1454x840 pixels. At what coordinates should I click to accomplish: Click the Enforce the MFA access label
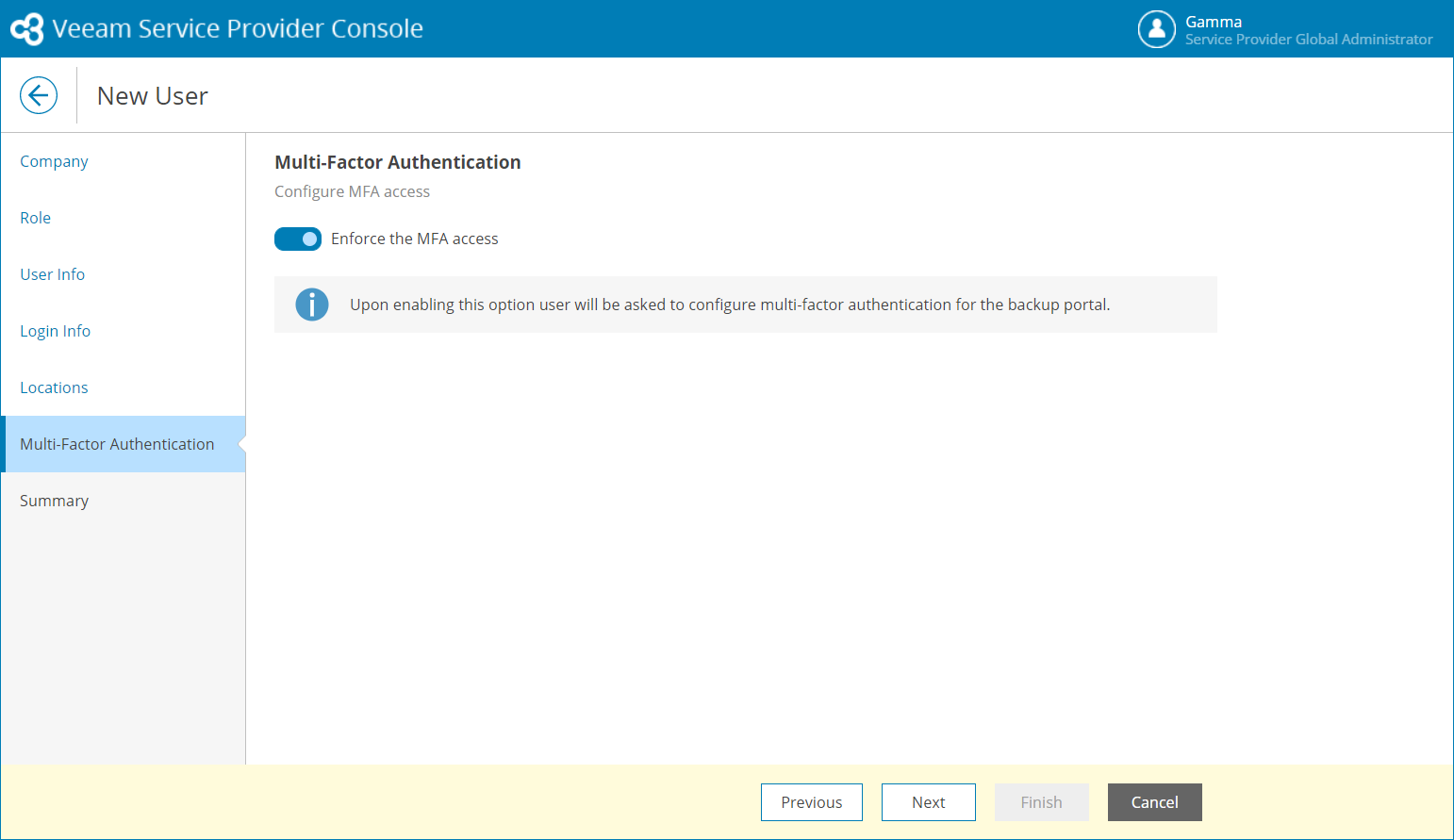pyautogui.click(x=414, y=239)
